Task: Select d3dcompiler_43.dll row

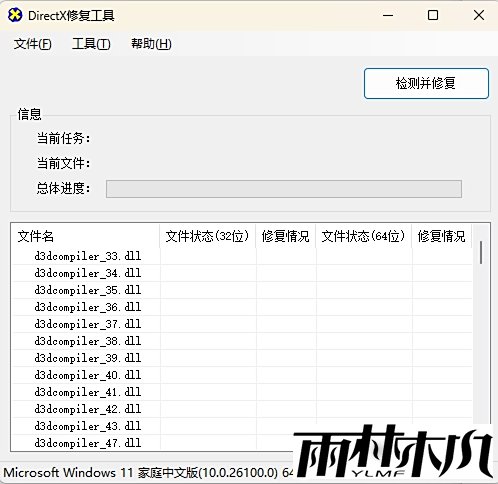Action: click(242, 426)
